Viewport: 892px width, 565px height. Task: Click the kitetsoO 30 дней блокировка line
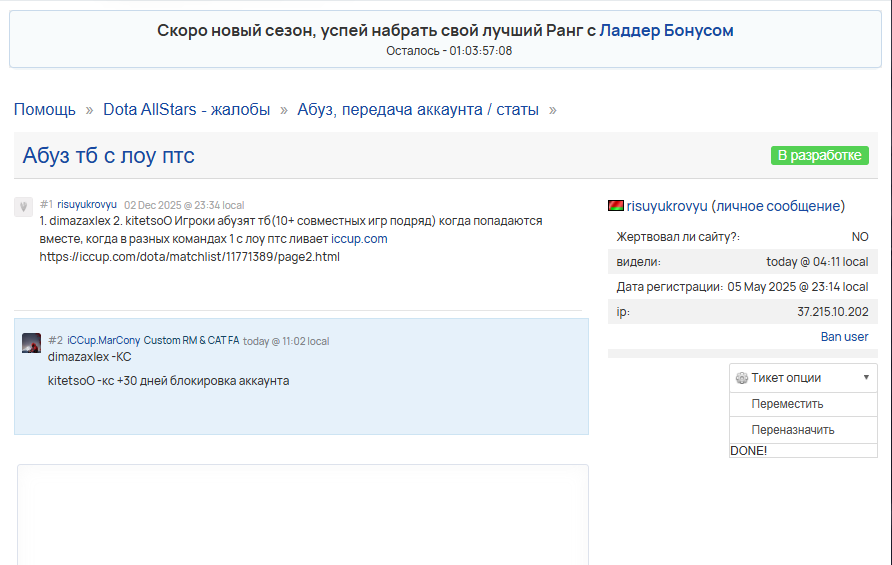168,381
